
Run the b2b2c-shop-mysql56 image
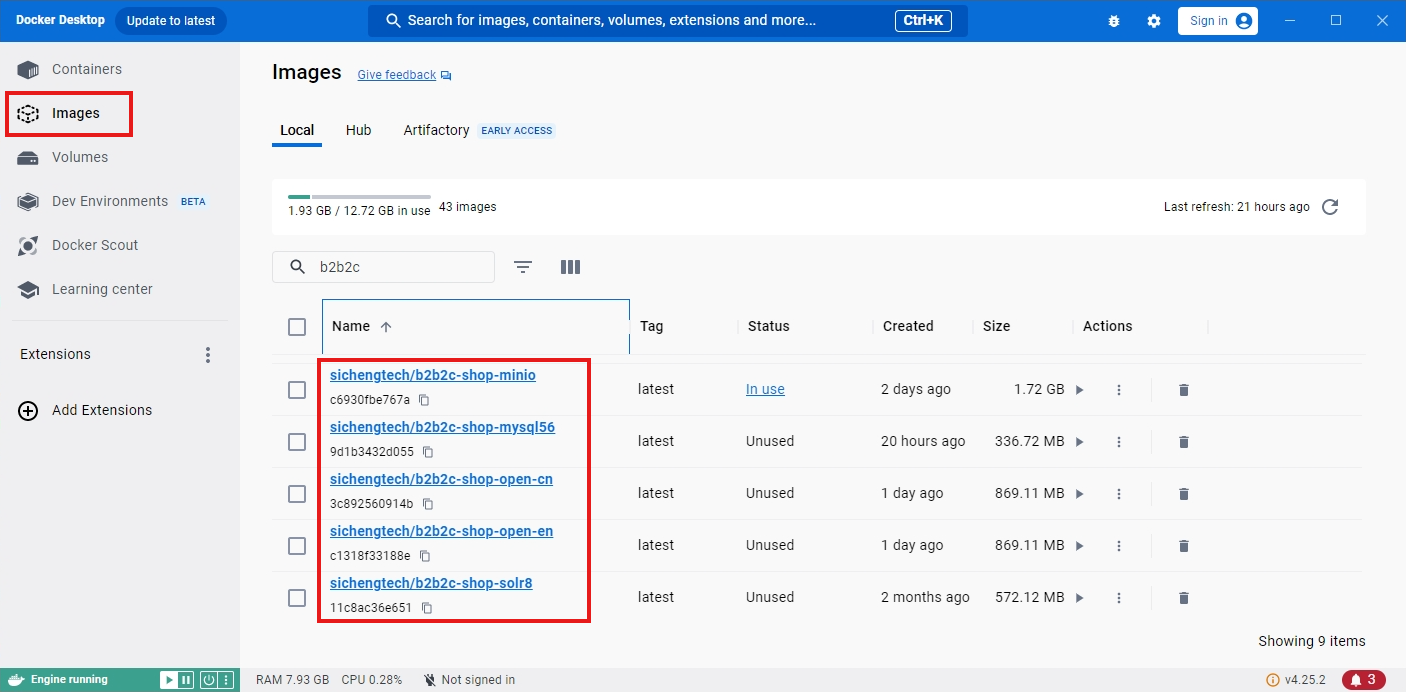(1079, 442)
